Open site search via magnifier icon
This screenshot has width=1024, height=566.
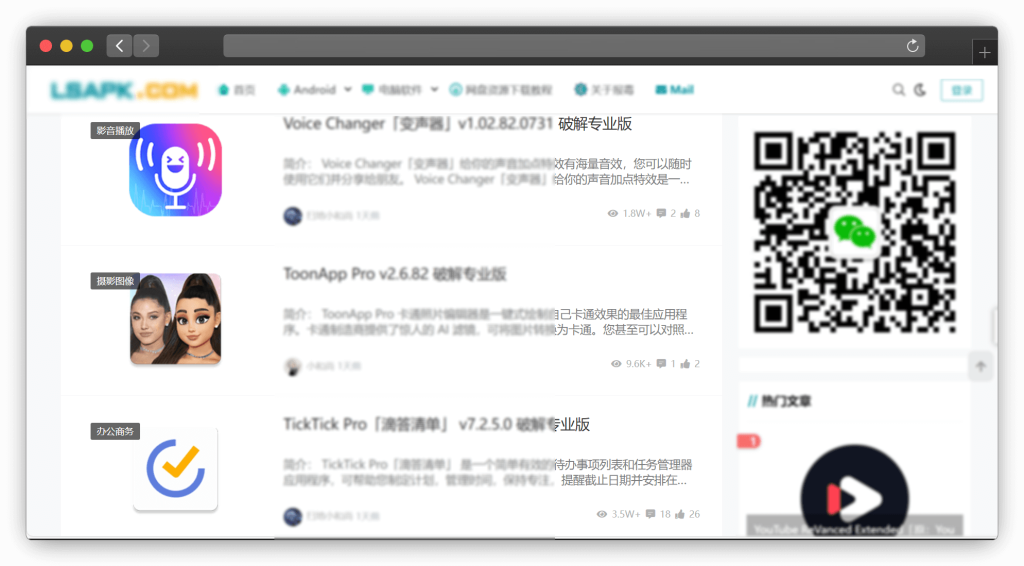click(x=899, y=90)
